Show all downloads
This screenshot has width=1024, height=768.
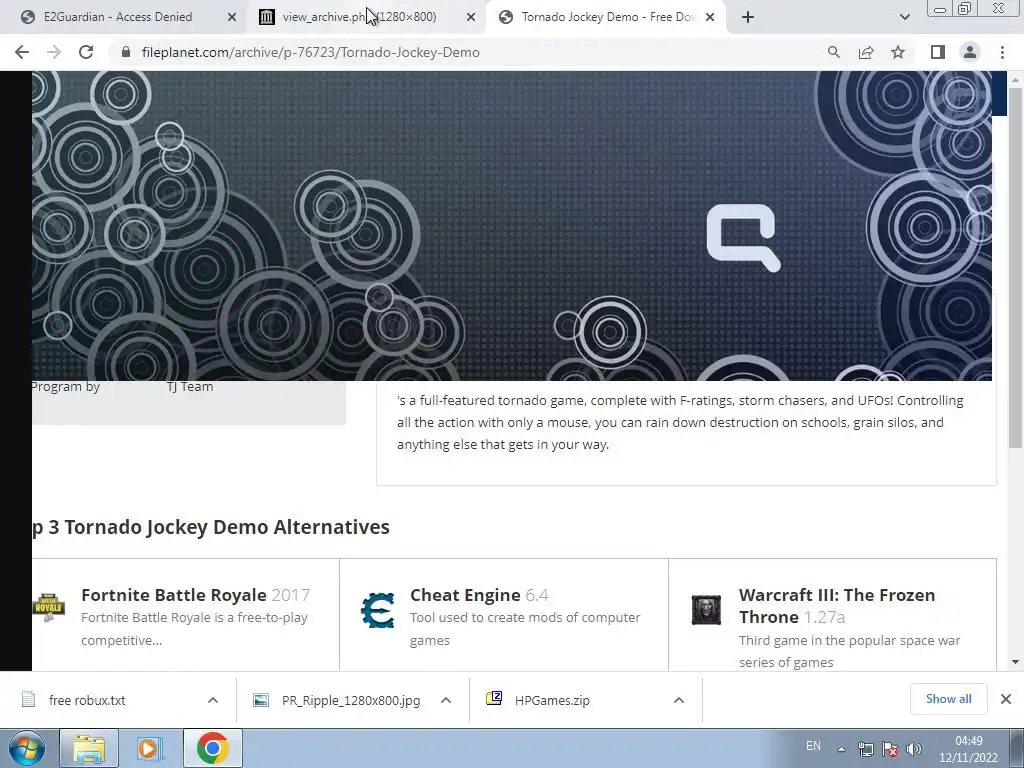(x=948, y=699)
